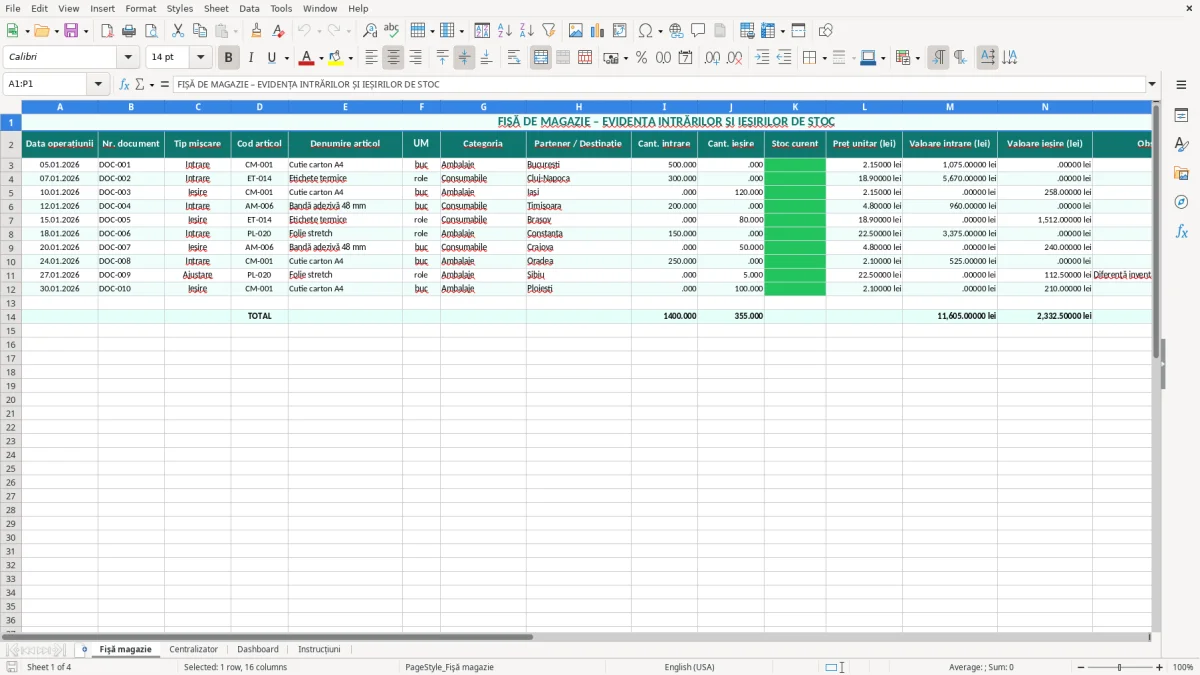This screenshot has width=1200, height=675.
Task: Apply AutoFilter
Action: coord(549,31)
